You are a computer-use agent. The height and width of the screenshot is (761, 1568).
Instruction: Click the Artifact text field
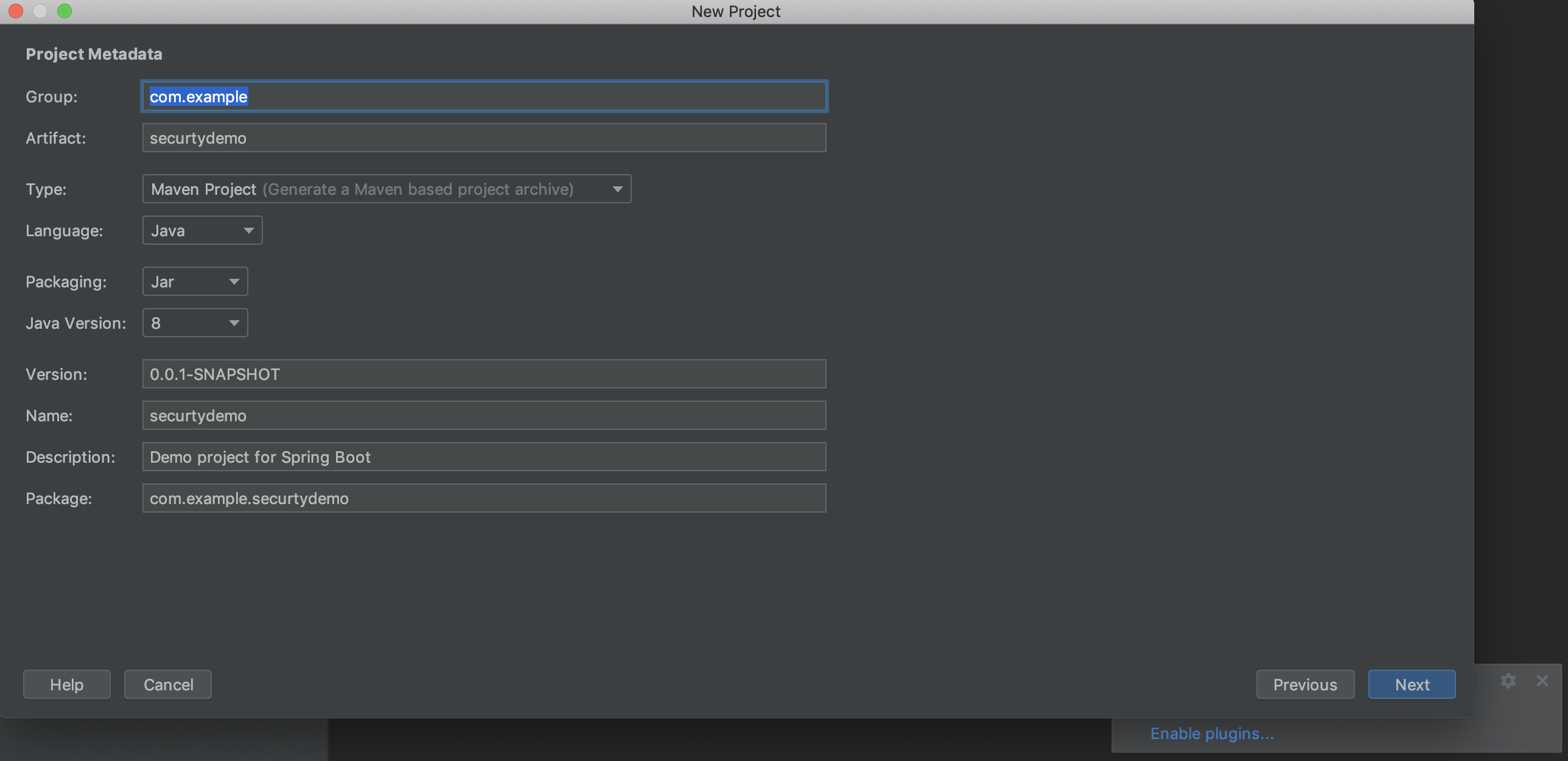[484, 138]
